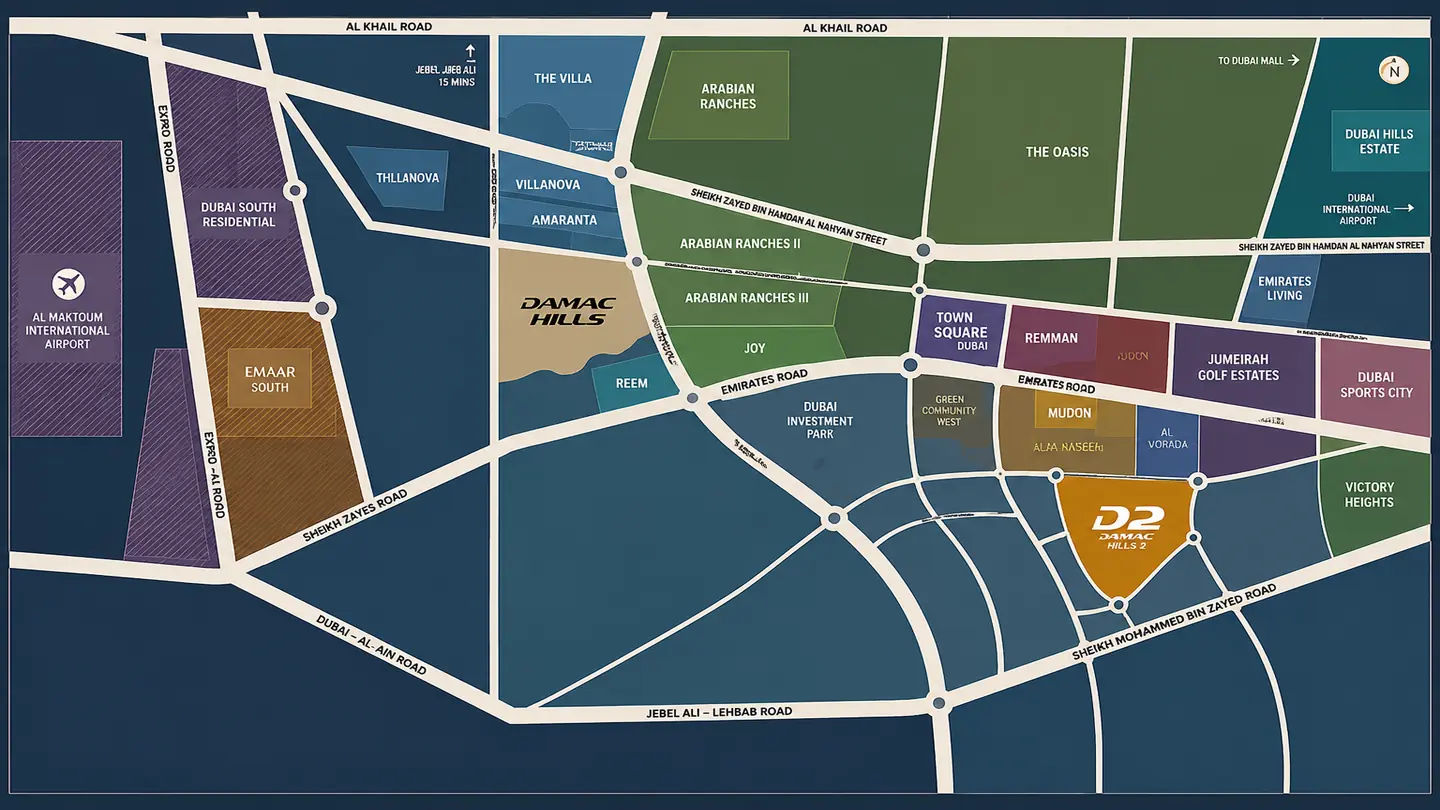Click the up arrow above Jebel Ali 15 mins

(471, 52)
